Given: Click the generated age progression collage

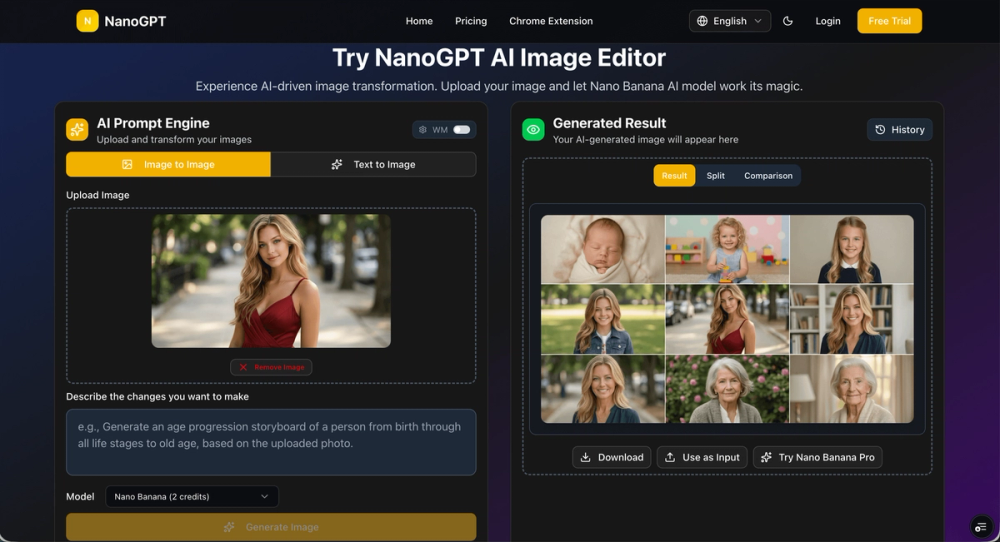Looking at the screenshot, I should coord(727,319).
